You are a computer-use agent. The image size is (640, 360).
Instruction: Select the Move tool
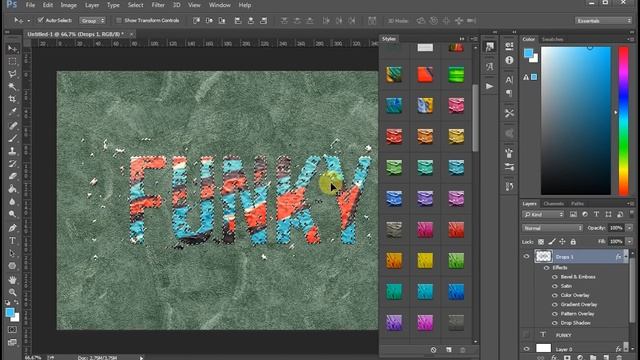coord(13,49)
